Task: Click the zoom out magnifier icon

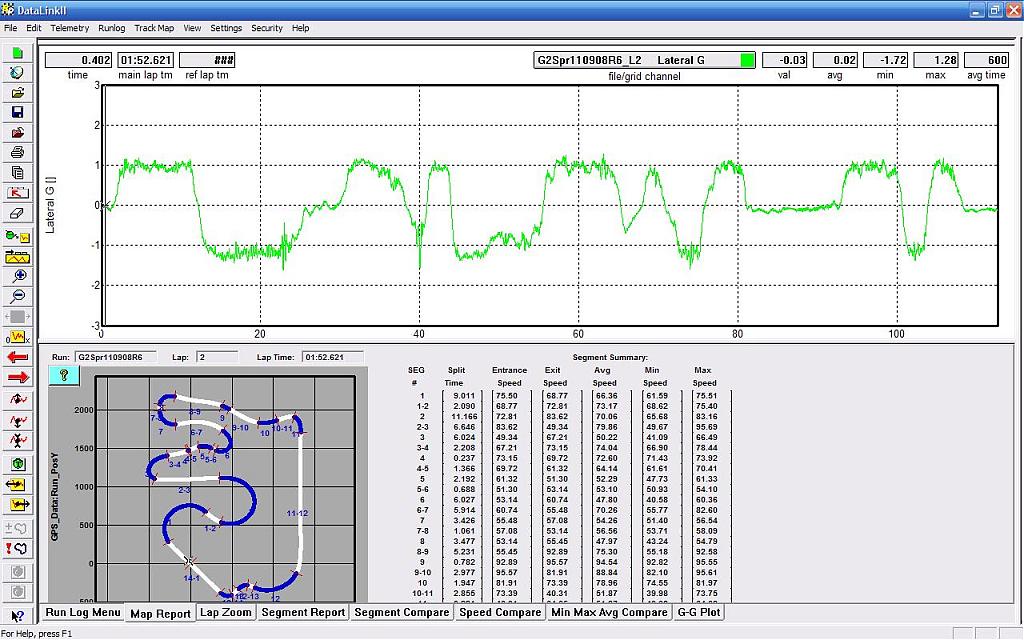Action: tap(18, 296)
